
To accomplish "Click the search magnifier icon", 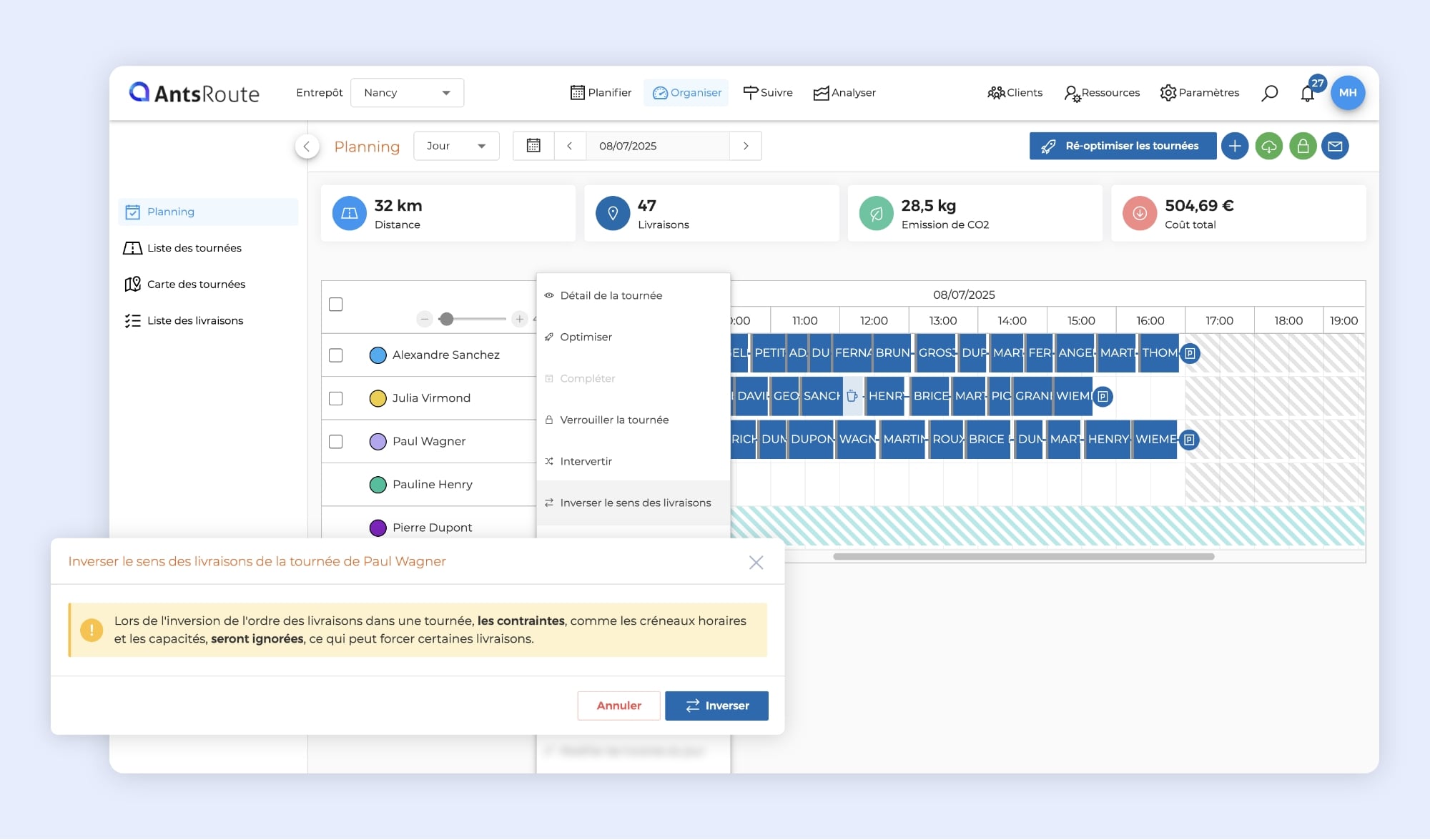I will 1269,93.
